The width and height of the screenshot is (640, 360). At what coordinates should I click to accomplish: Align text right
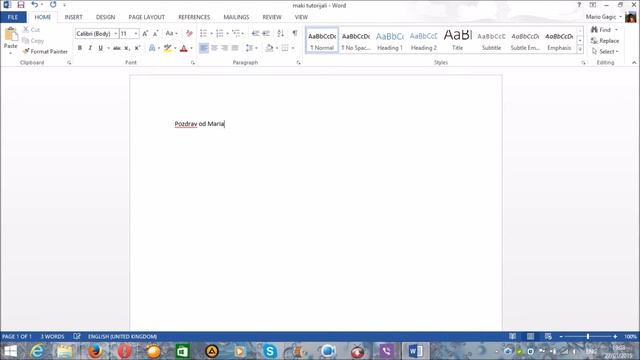[x=224, y=48]
